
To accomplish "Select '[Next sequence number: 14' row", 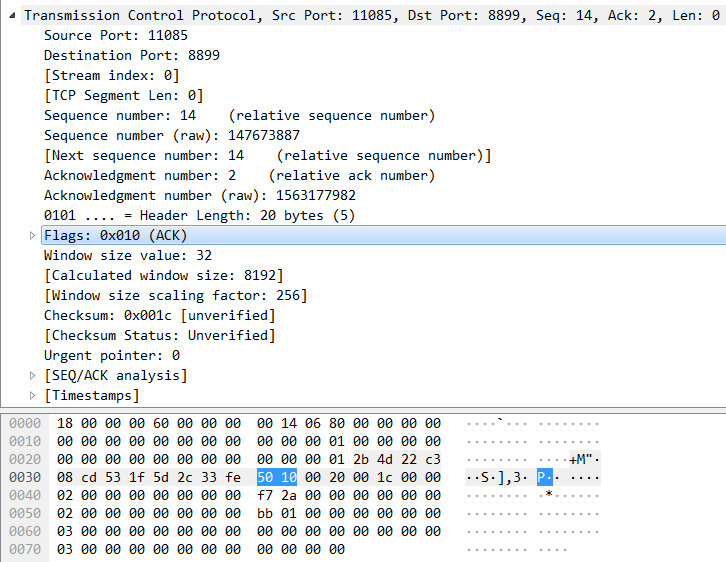I will pos(268,156).
